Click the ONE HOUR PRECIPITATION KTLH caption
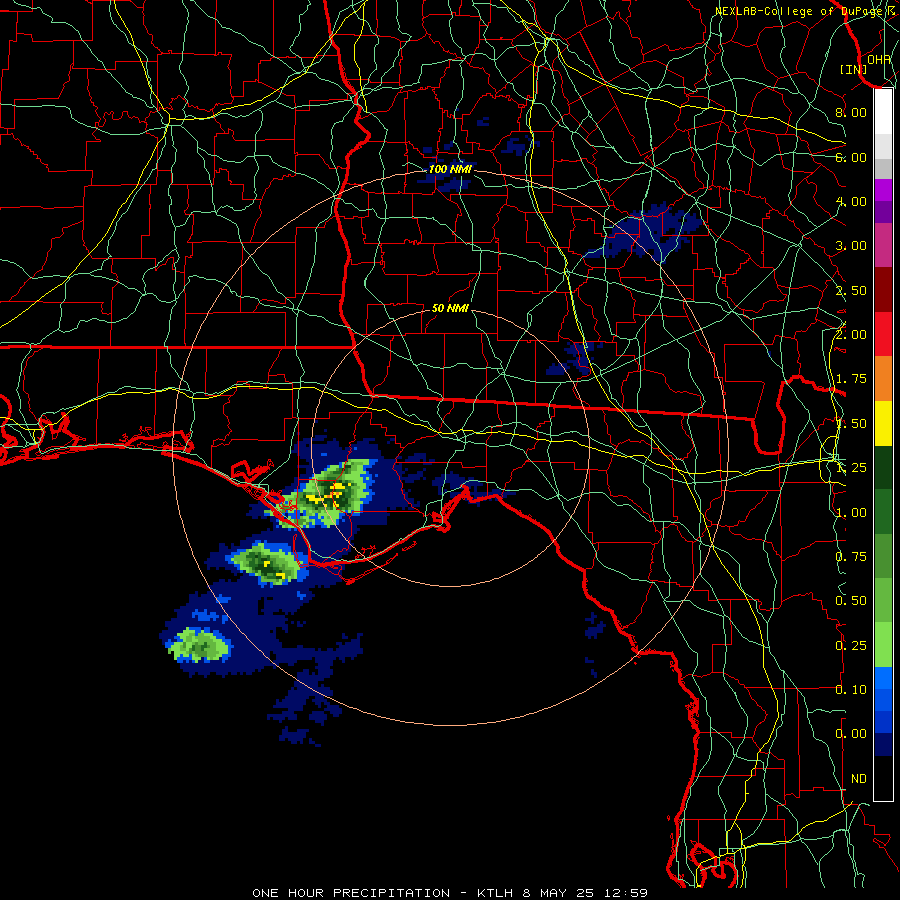900x900 pixels. pos(450,893)
